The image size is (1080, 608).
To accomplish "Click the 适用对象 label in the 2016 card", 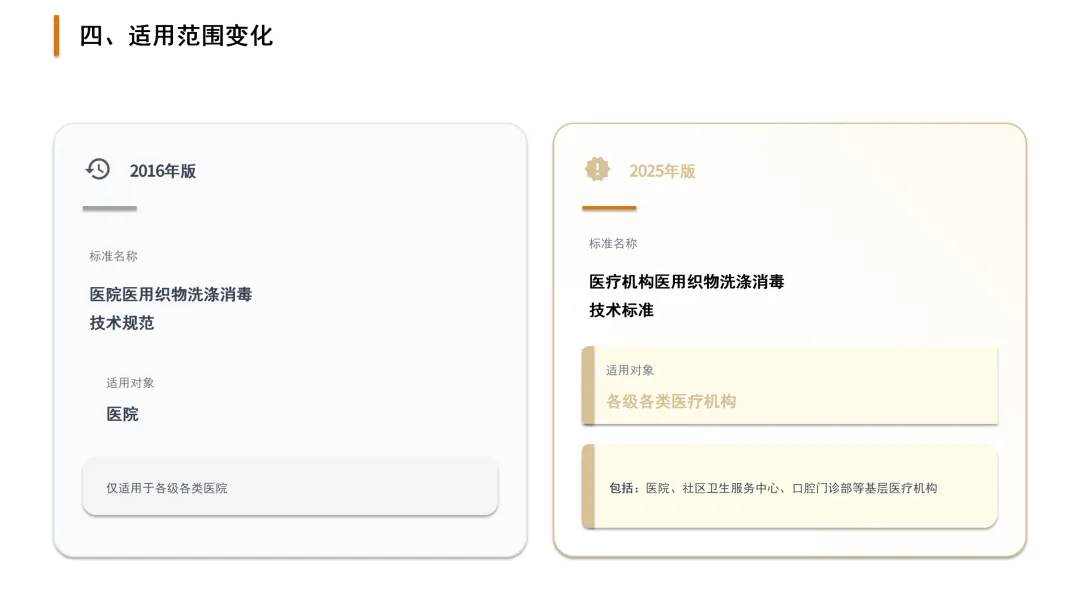I will click(130, 383).
